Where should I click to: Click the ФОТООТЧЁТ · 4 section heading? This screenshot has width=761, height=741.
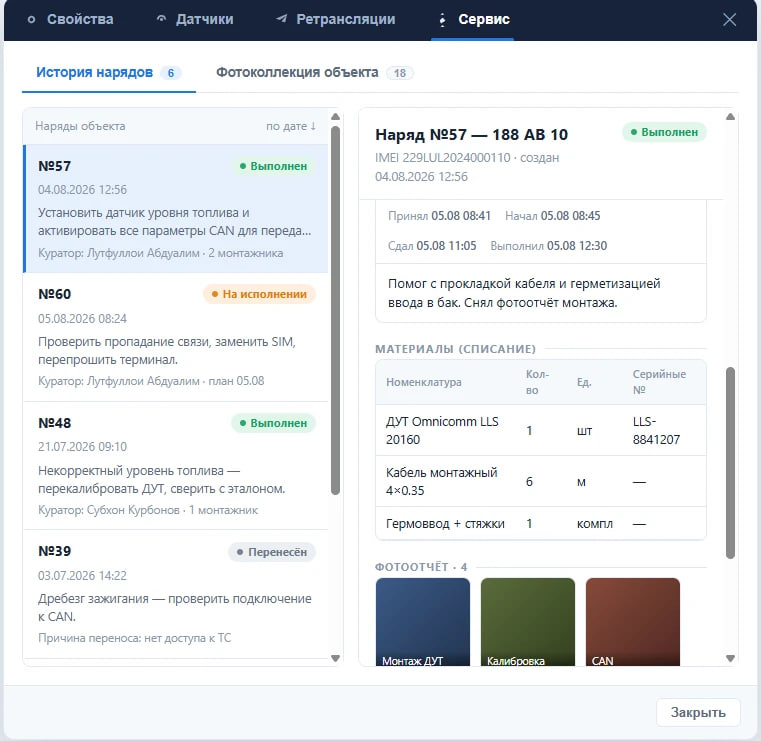421,567
